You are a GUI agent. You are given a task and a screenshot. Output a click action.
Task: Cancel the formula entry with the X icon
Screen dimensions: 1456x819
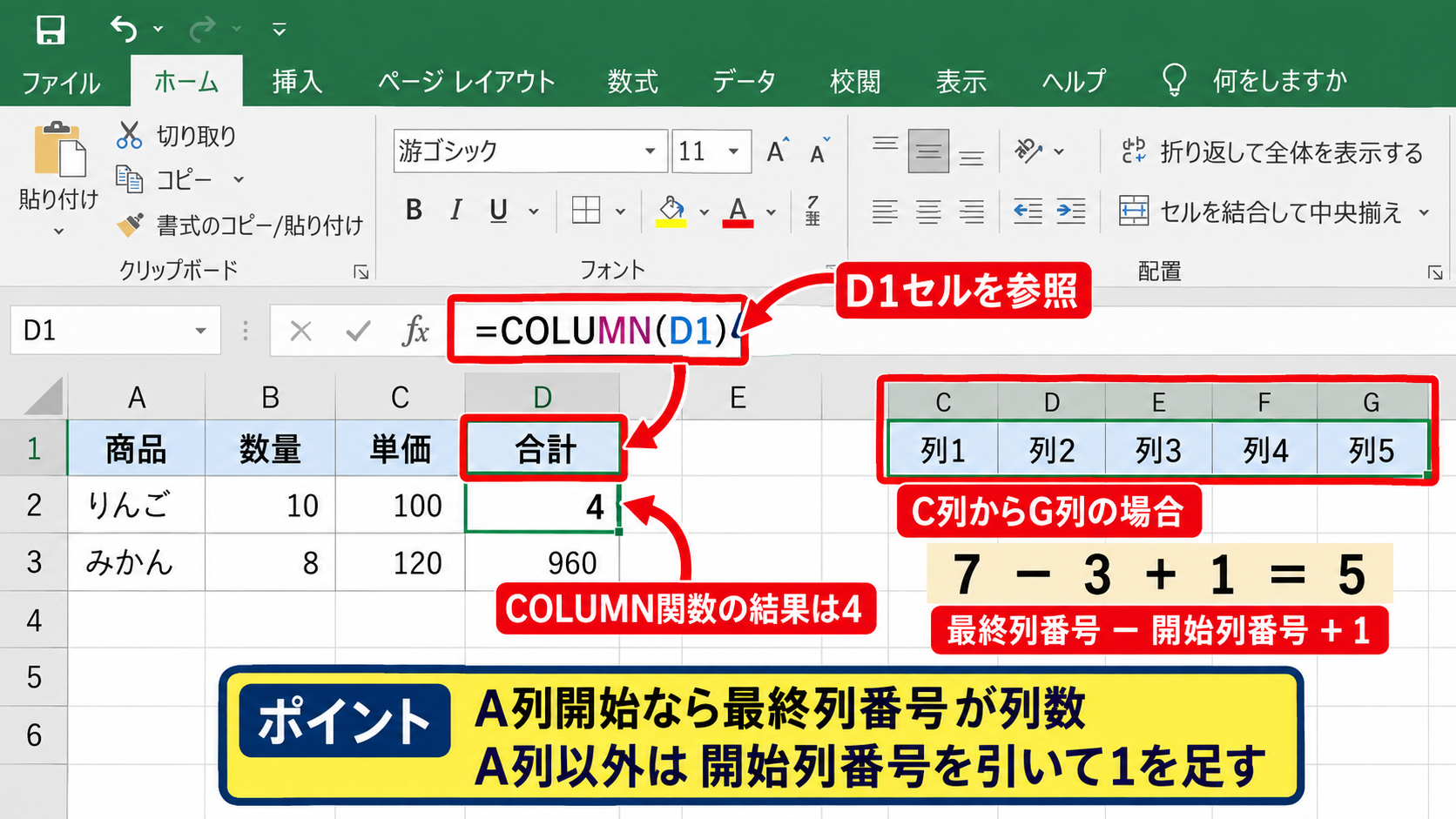[x=301, y=331]
